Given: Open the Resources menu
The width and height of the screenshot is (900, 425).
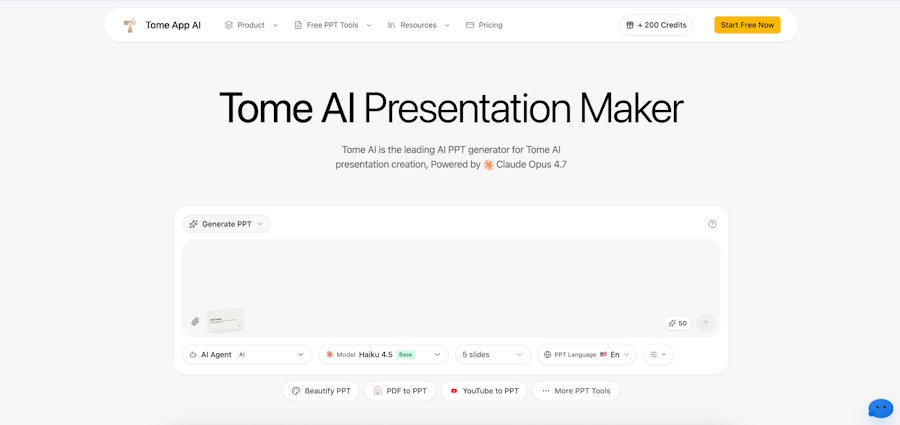Looking at the screenshot, I should pos(418,25).
